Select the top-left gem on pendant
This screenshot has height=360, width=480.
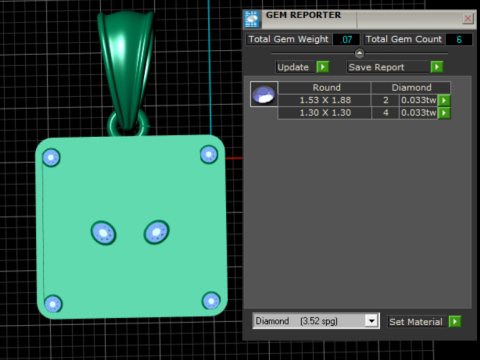(x=51, y=158)
